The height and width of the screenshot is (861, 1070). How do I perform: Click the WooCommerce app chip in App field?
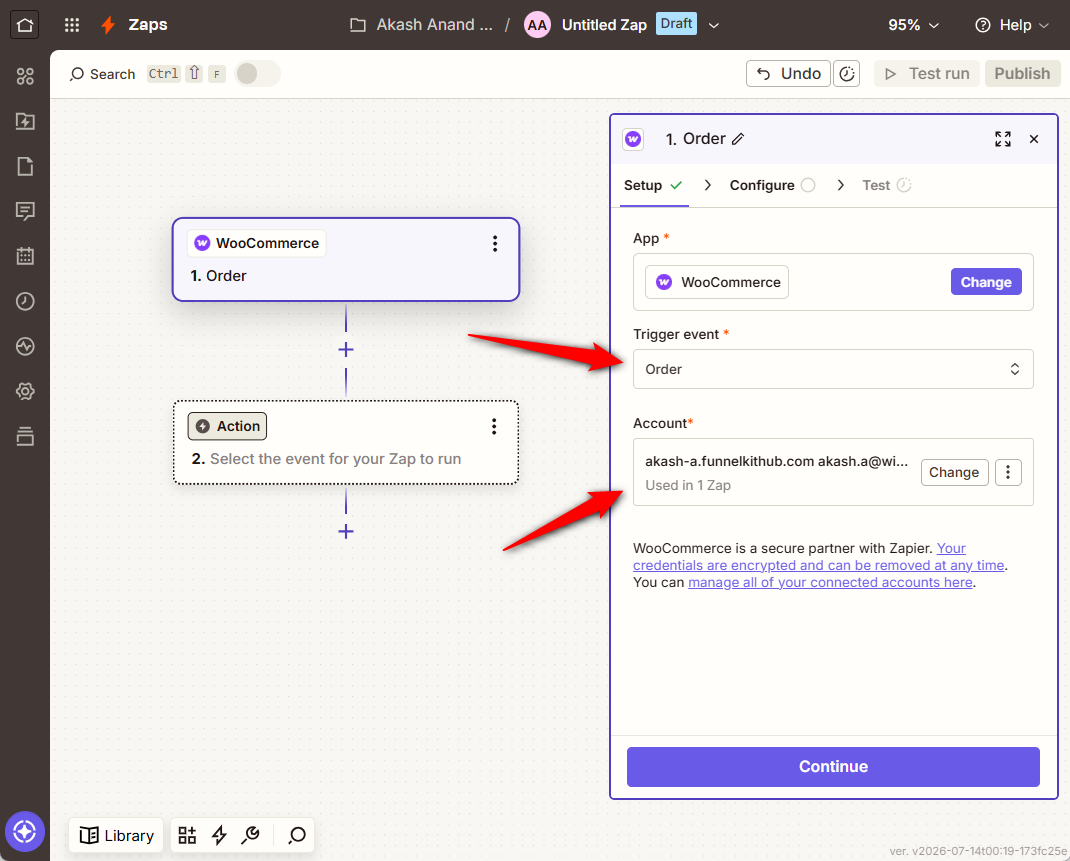click(x=717, y=282)
